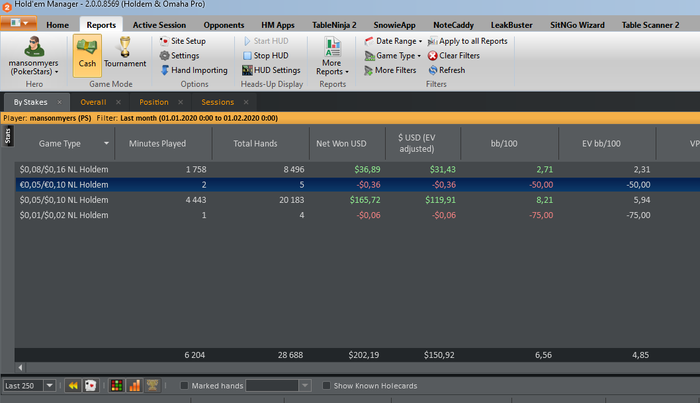This screenshot has height=403, width=700.
Task: Close the Position report tab
Action: [x=180, y=102]
